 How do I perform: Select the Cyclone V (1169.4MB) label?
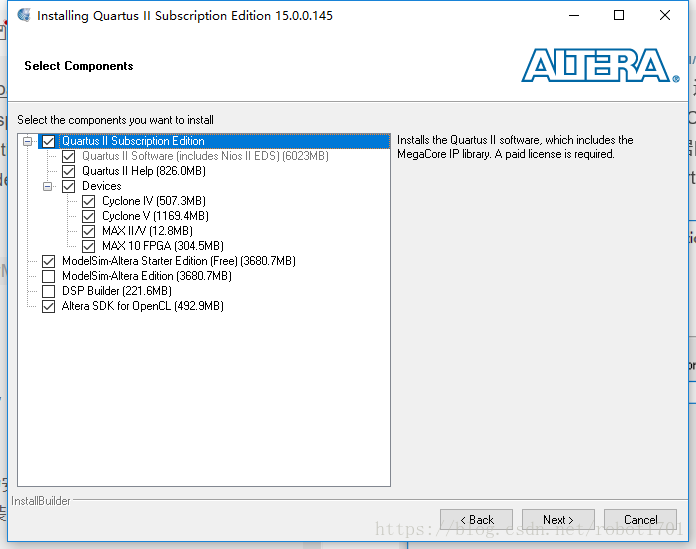pos(155,216)
